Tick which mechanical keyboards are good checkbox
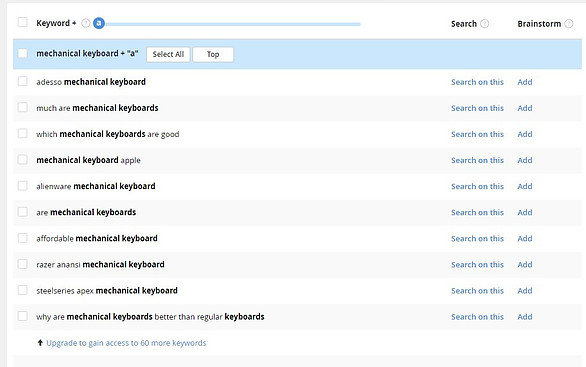The height and width of the screenshot is (367, 586). pos(22,133)
